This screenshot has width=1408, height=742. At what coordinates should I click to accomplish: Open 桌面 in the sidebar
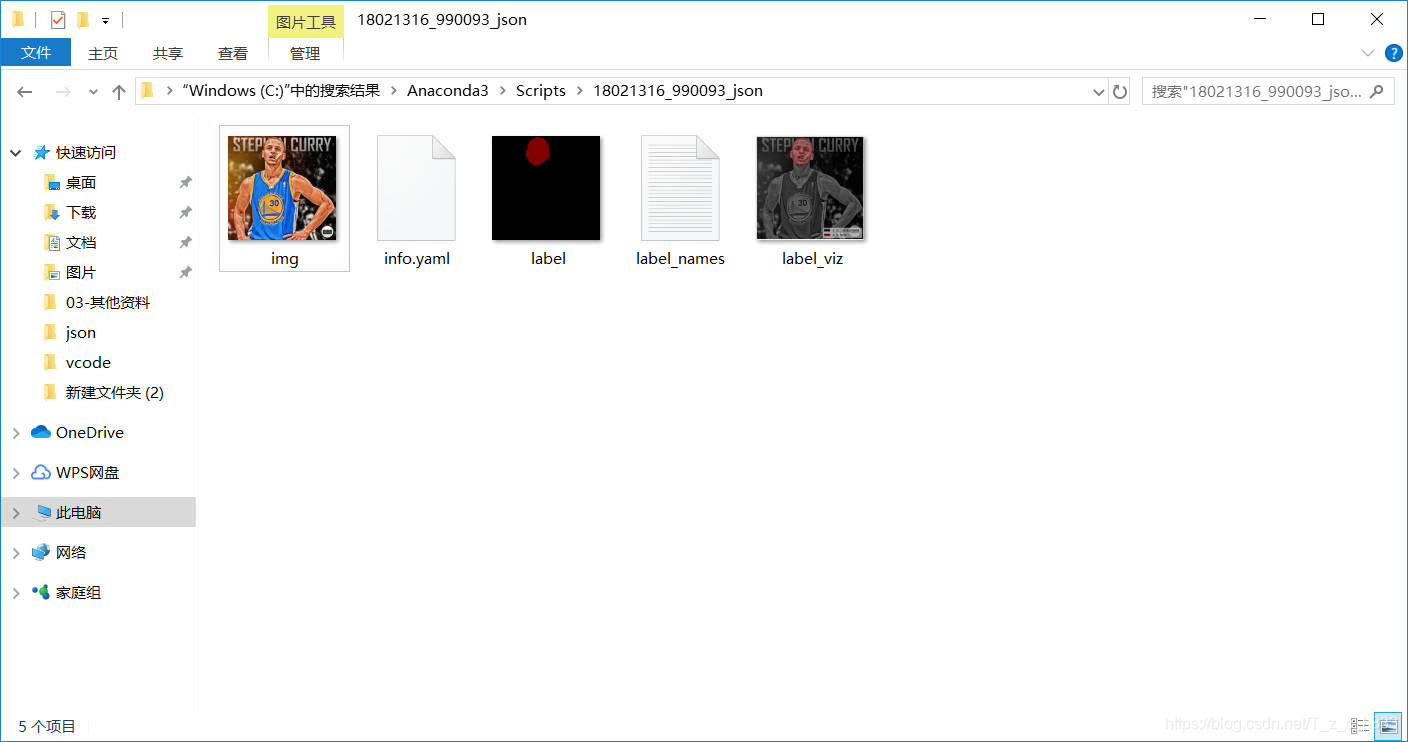coord(81,183)
